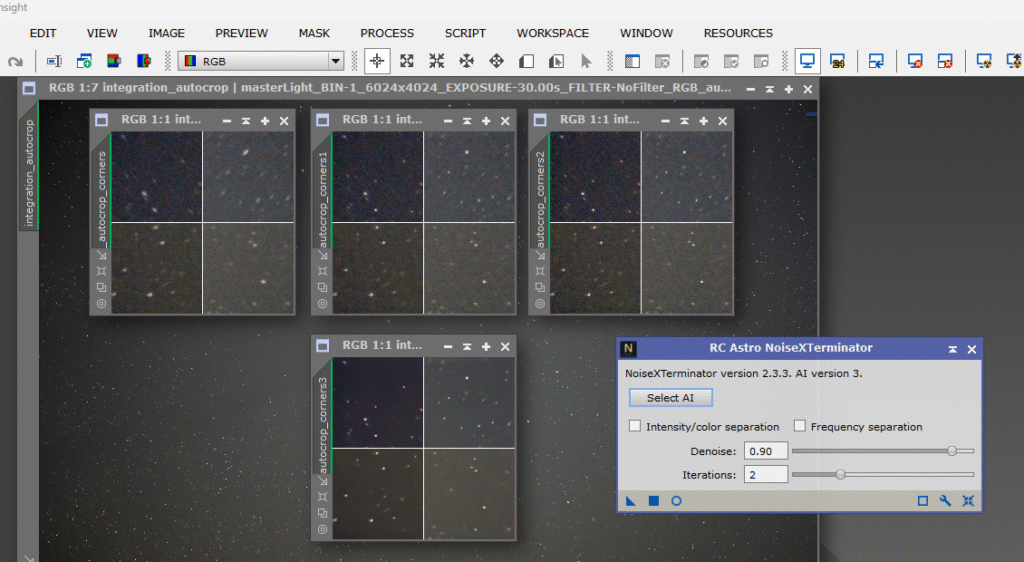
Task: Click the Denoise value field
Action: [x=766, y=451]
